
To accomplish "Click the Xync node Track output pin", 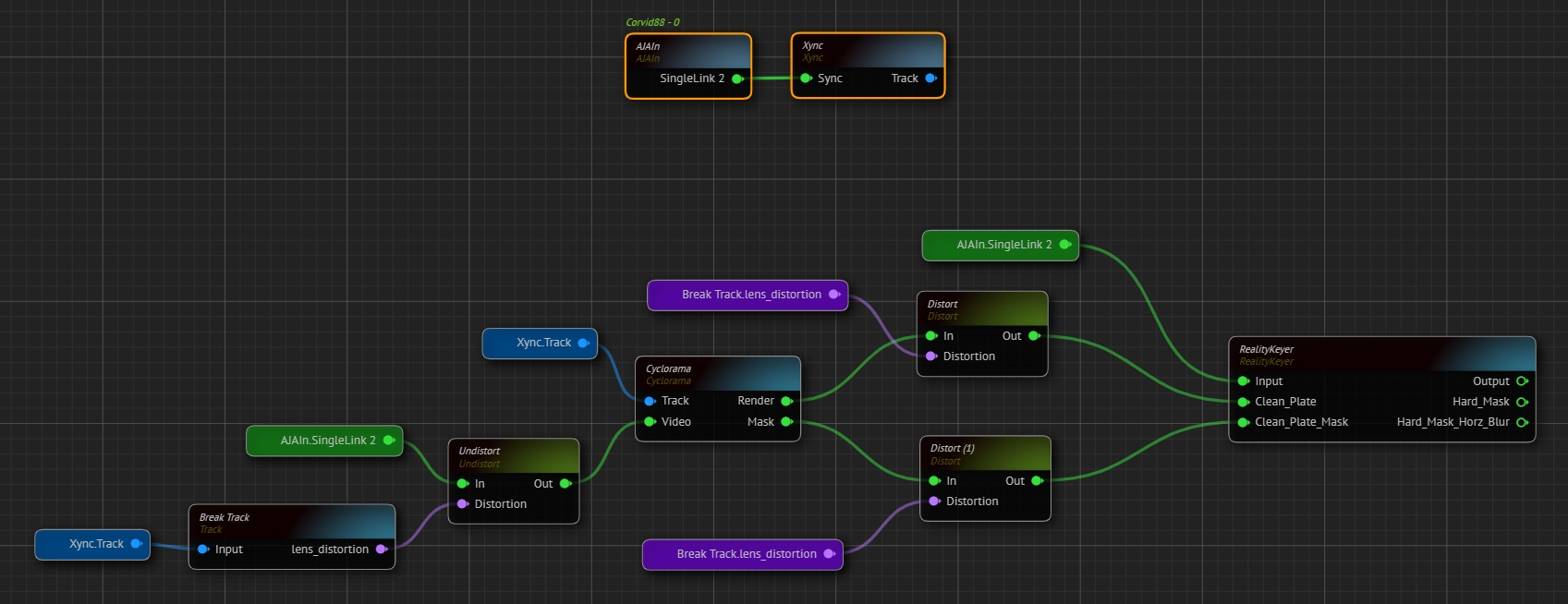I will [930, 79].
